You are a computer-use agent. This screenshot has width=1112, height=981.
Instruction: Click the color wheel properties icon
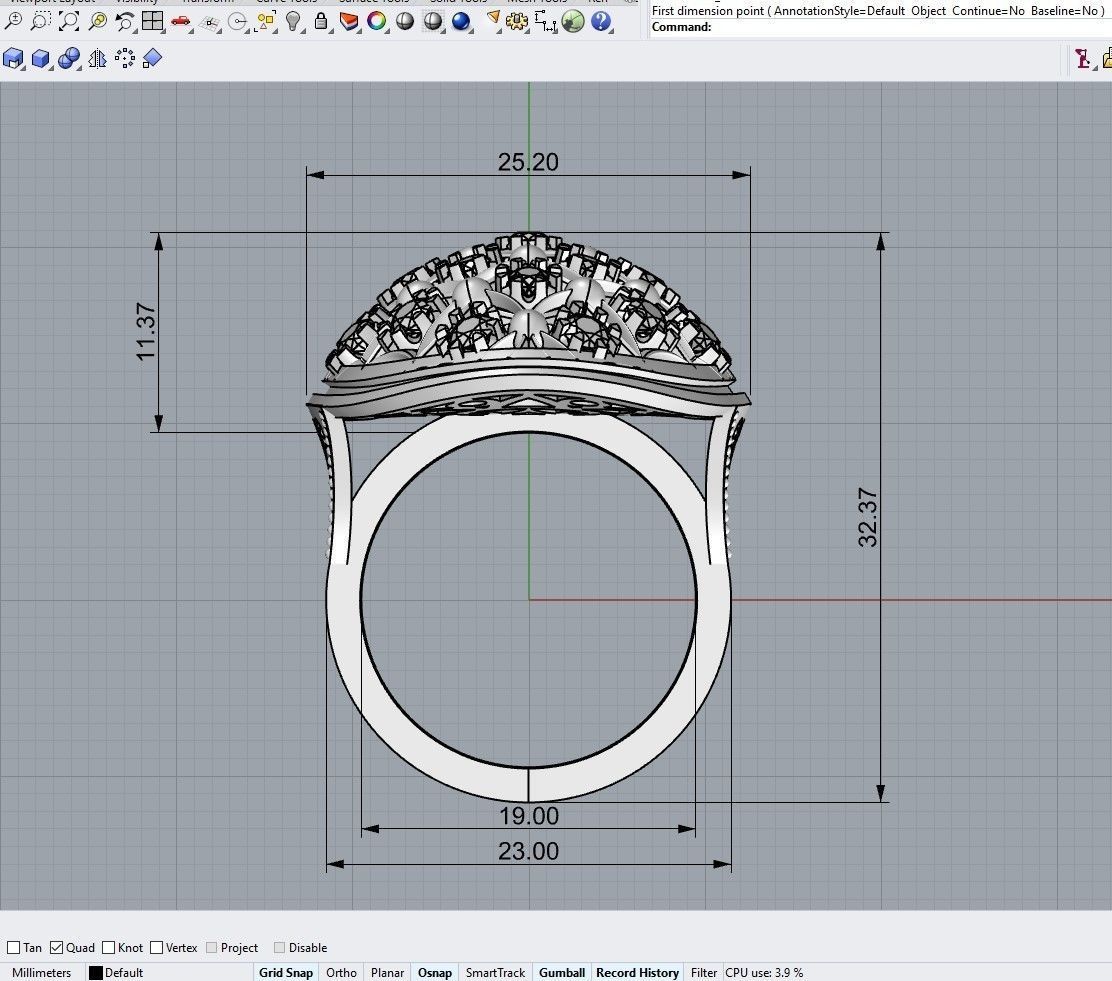377,21
